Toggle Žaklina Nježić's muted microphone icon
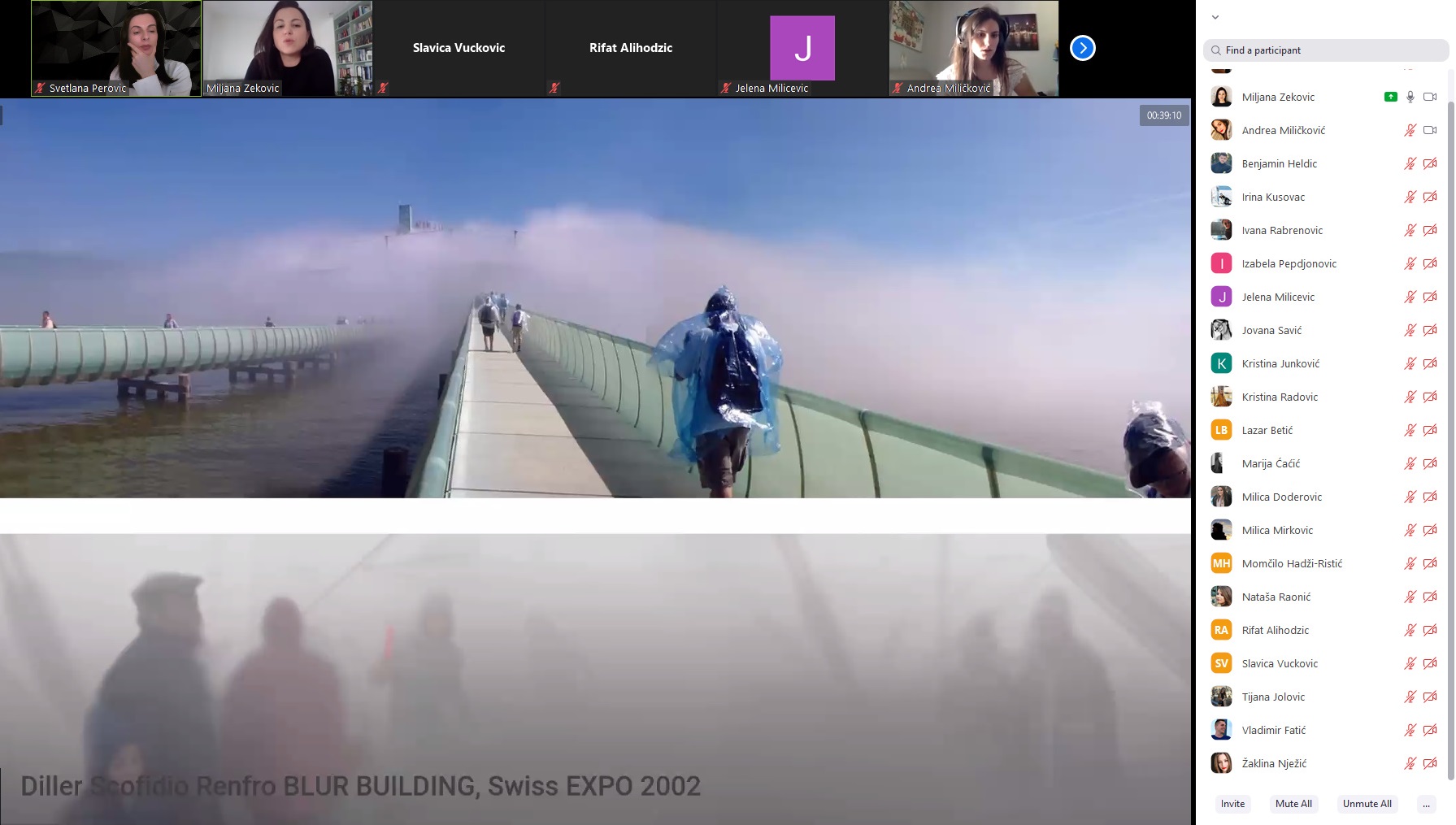The height and width of the screenshot is (825, 1456). tap(1410, 763)
